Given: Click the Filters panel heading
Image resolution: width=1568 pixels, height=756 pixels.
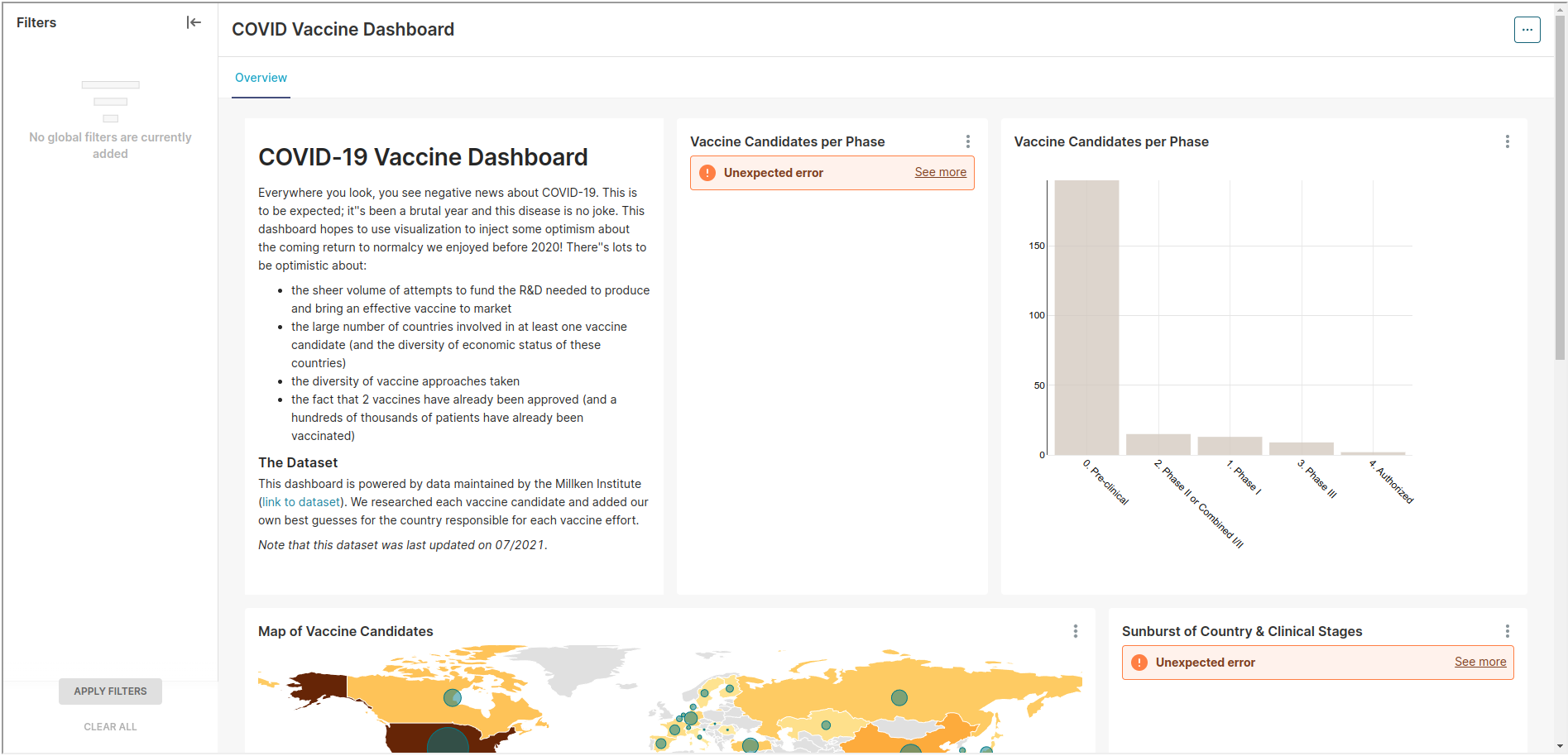Looking at the screenshot, I should coord(36,22).
